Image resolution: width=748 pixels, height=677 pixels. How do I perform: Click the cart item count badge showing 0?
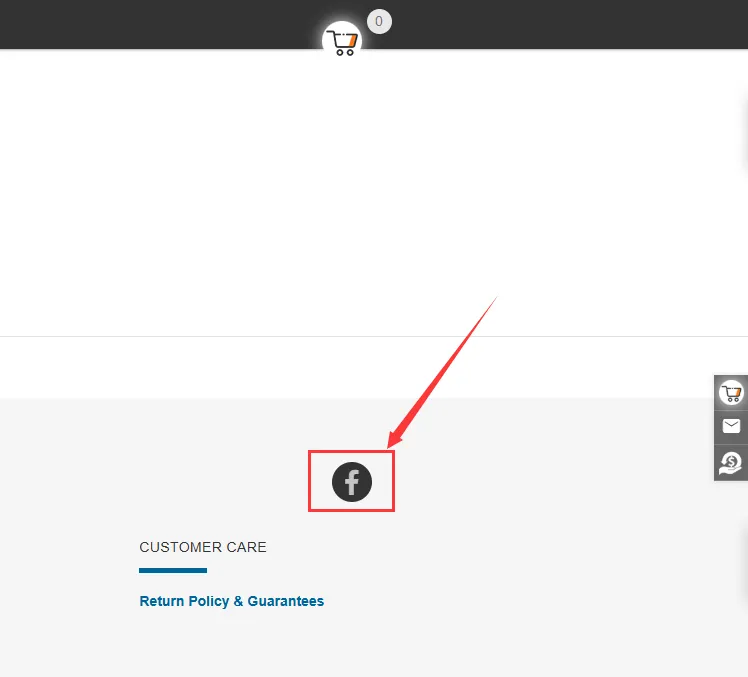pos(379,21)
